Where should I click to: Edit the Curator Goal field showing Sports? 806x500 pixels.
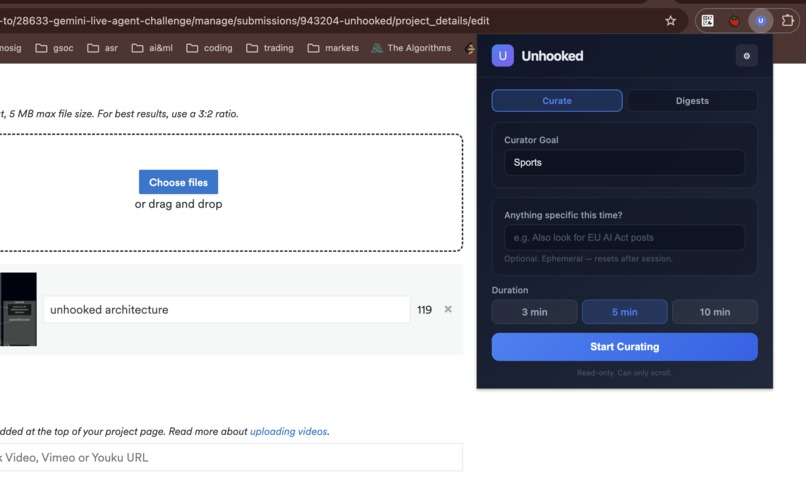click(x=625, y=162)
